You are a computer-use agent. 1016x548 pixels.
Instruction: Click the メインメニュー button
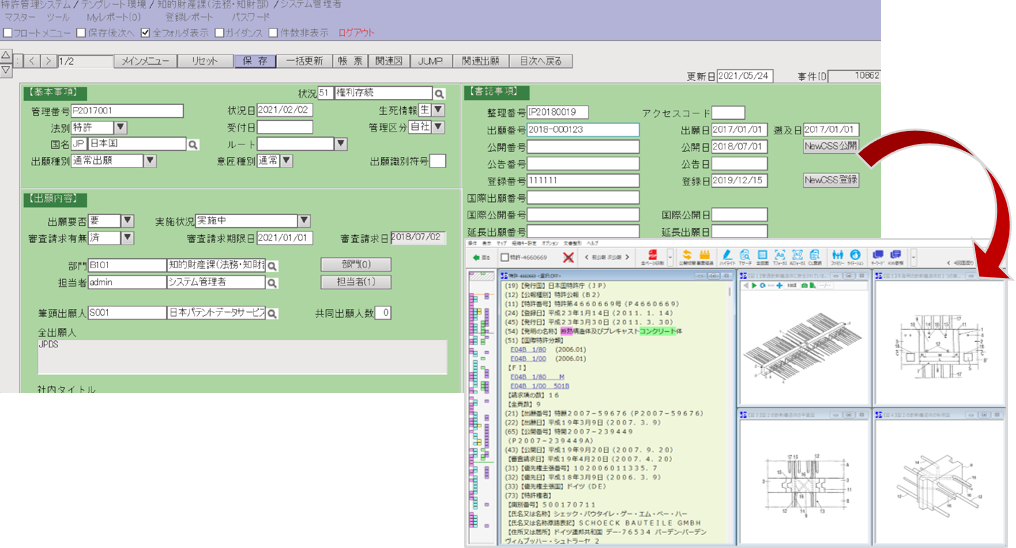(x=145, y=61)
